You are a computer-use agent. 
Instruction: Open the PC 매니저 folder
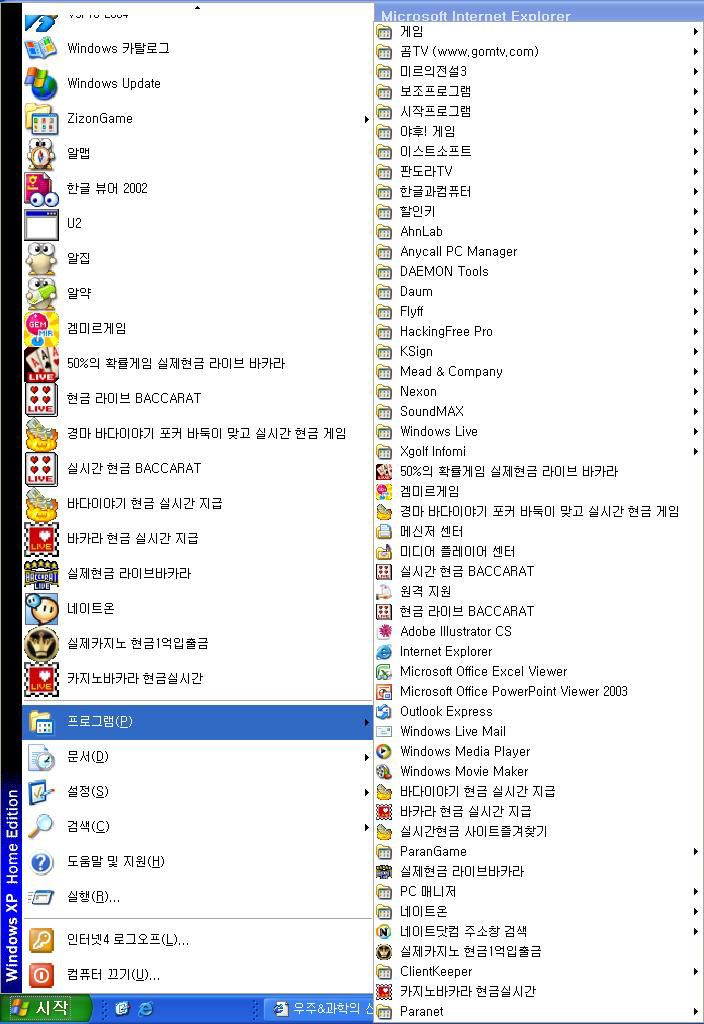point(538,891)
